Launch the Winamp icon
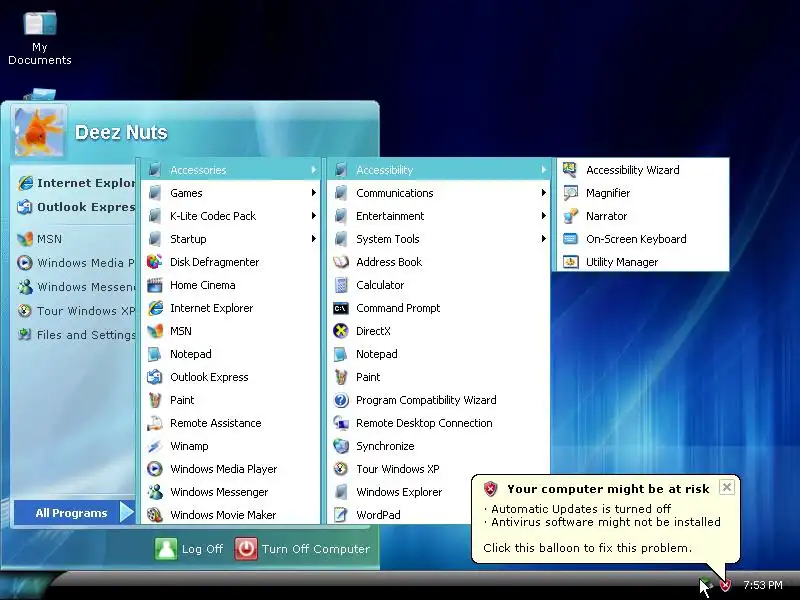This screenshot has height=600, width=800. pos(155,446)
